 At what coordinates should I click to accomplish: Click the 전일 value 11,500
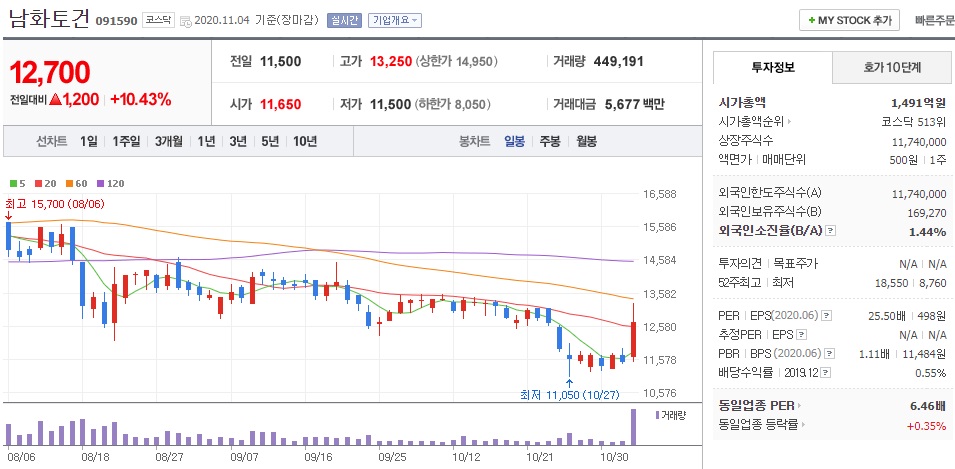(280, 62)
